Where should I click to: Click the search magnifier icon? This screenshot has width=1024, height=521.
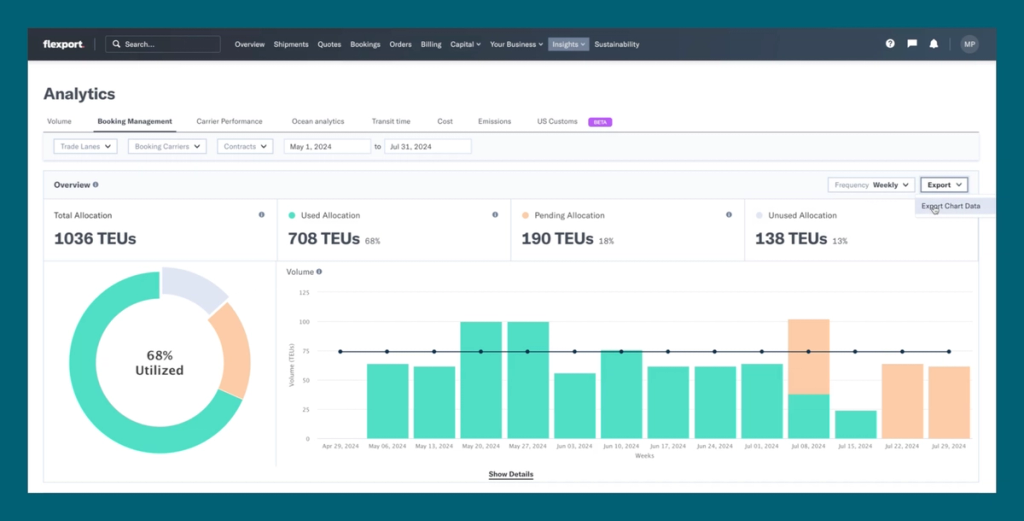pos(116,44)
